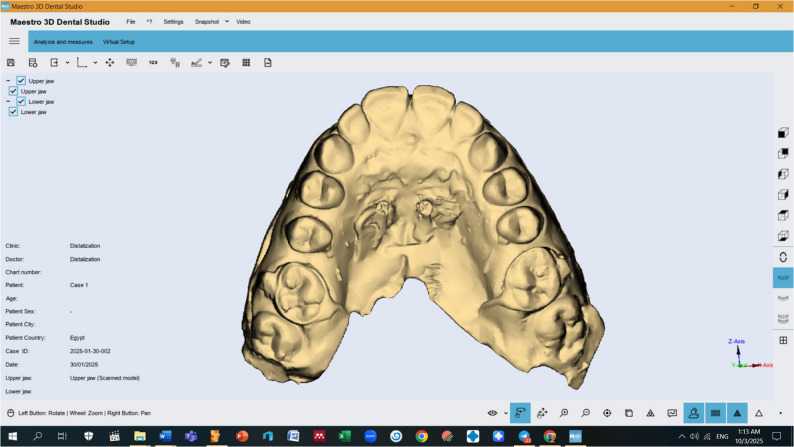
Task: Click the tooth properties toolbar icon
Action: [x=175, y=63]
